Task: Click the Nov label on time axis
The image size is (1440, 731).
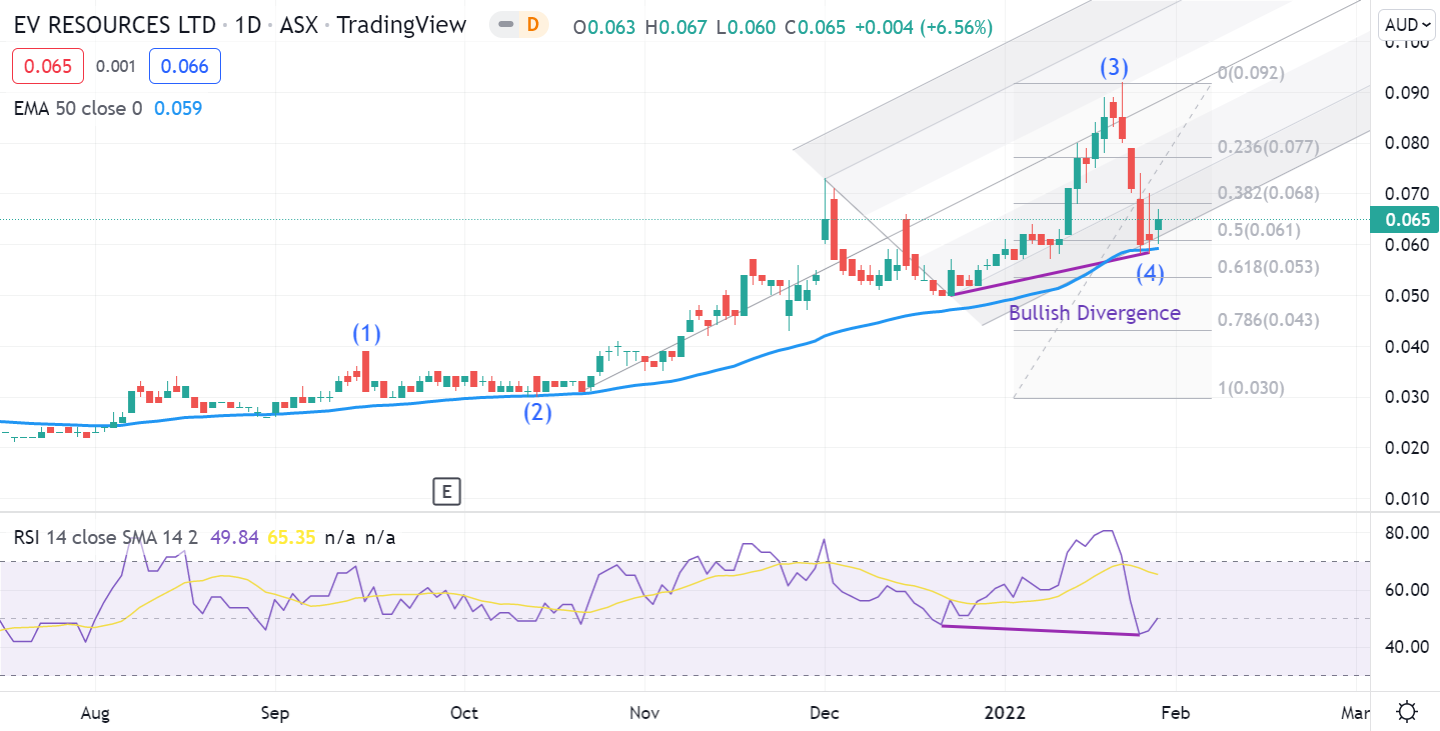Action: point(645,713)
